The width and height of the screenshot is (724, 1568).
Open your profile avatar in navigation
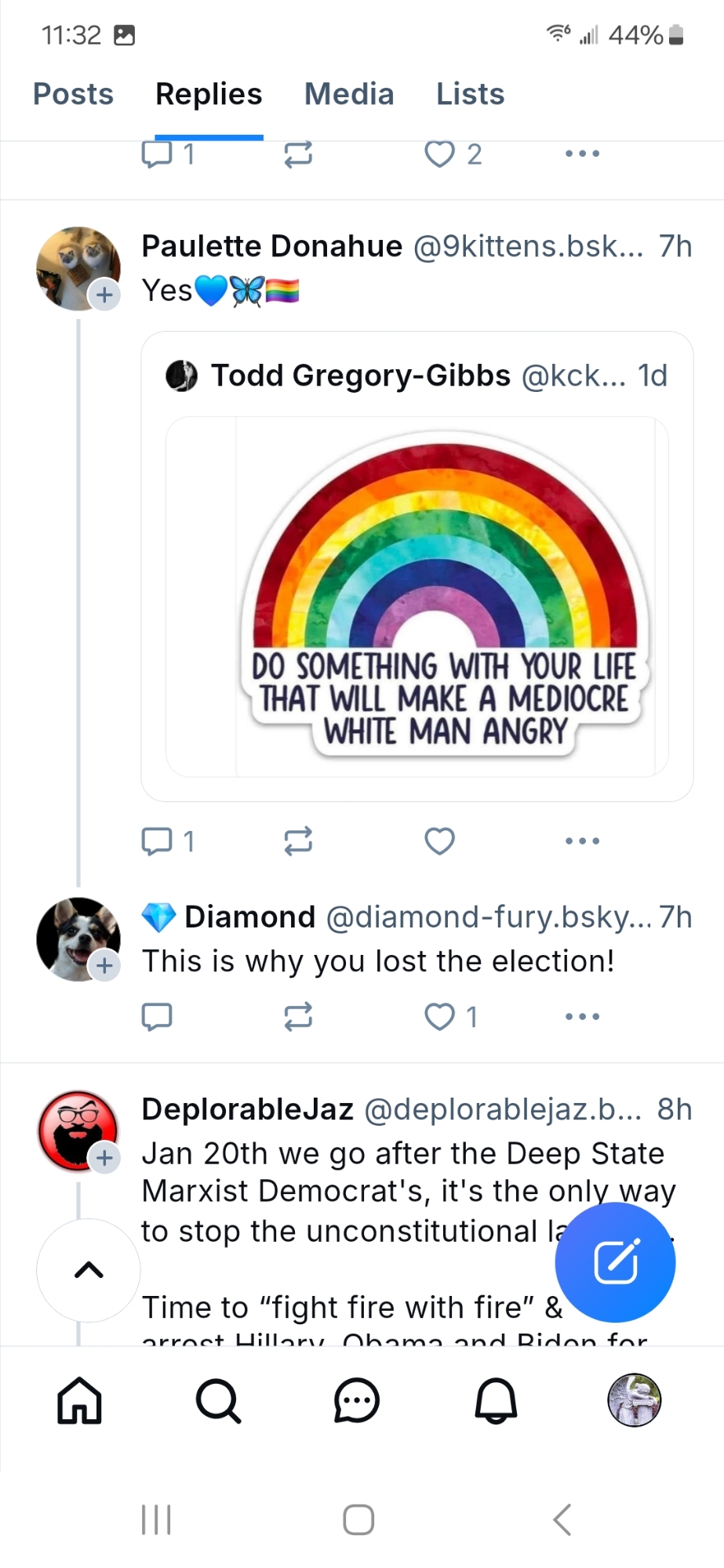click(x=635, y=1400)
